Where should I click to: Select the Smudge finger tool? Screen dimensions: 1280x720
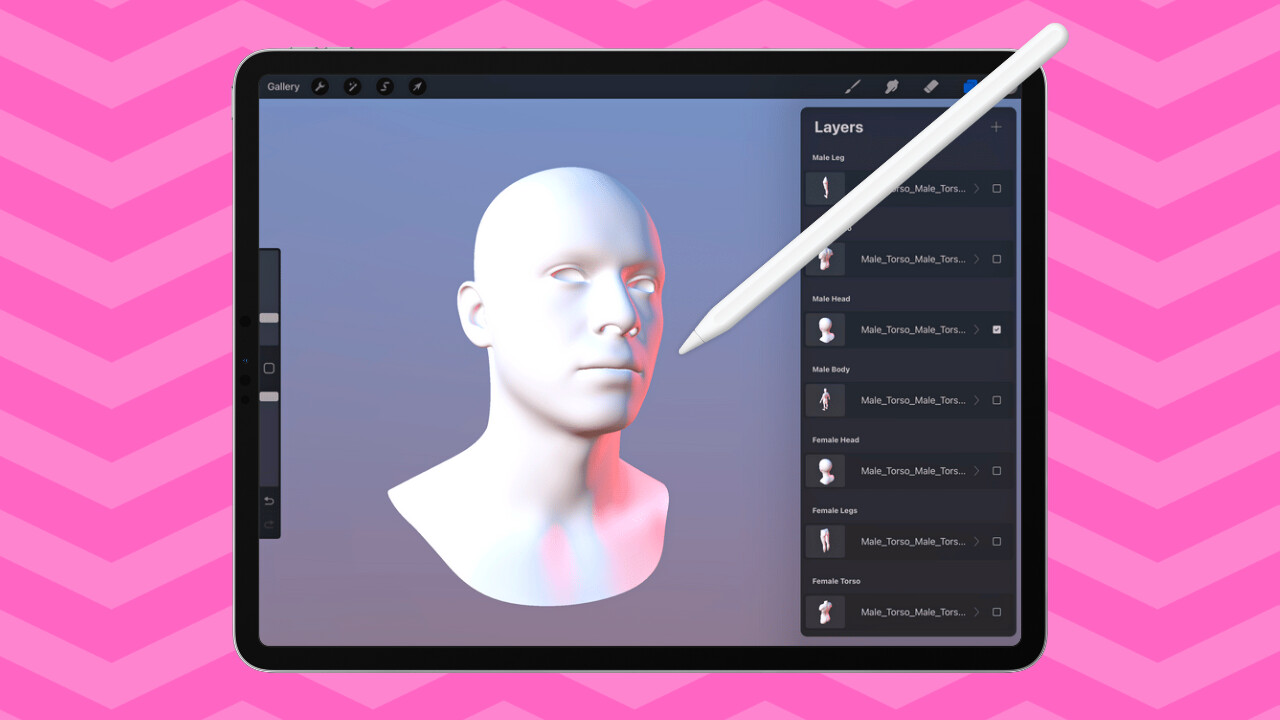(892, 87)
